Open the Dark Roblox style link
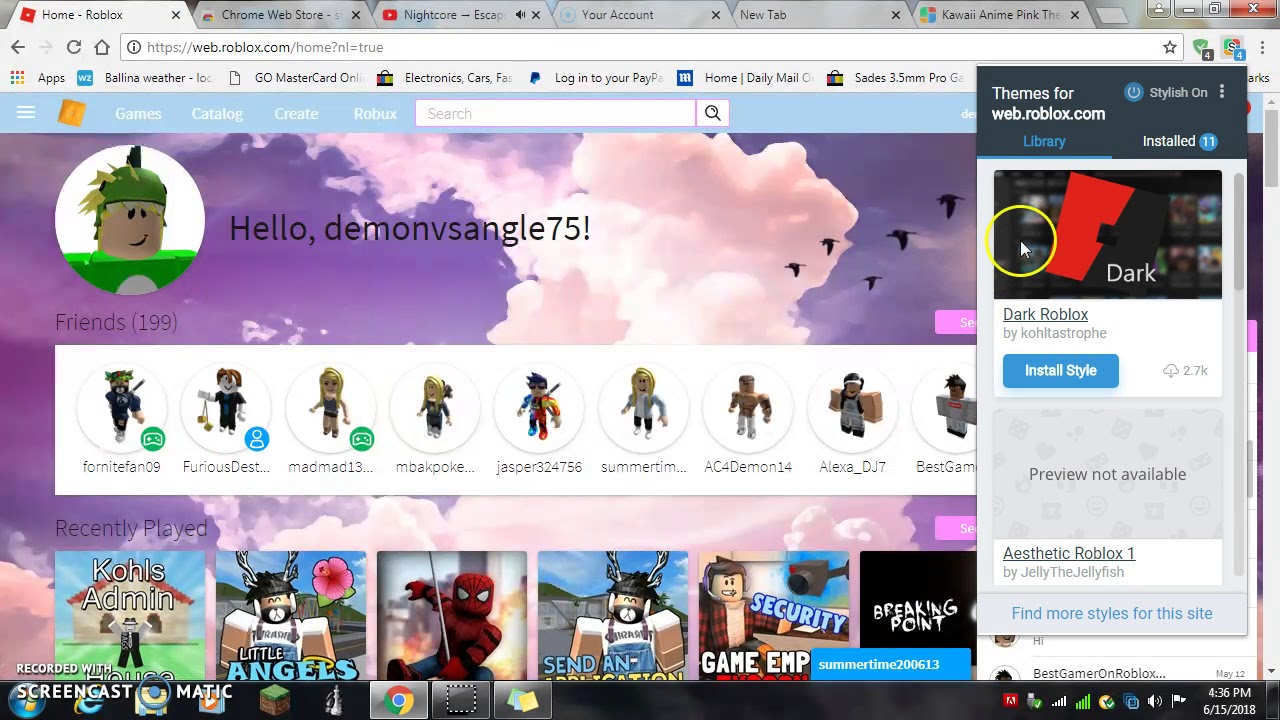This screenshot has width=1280, height=720. [1045, 314]
